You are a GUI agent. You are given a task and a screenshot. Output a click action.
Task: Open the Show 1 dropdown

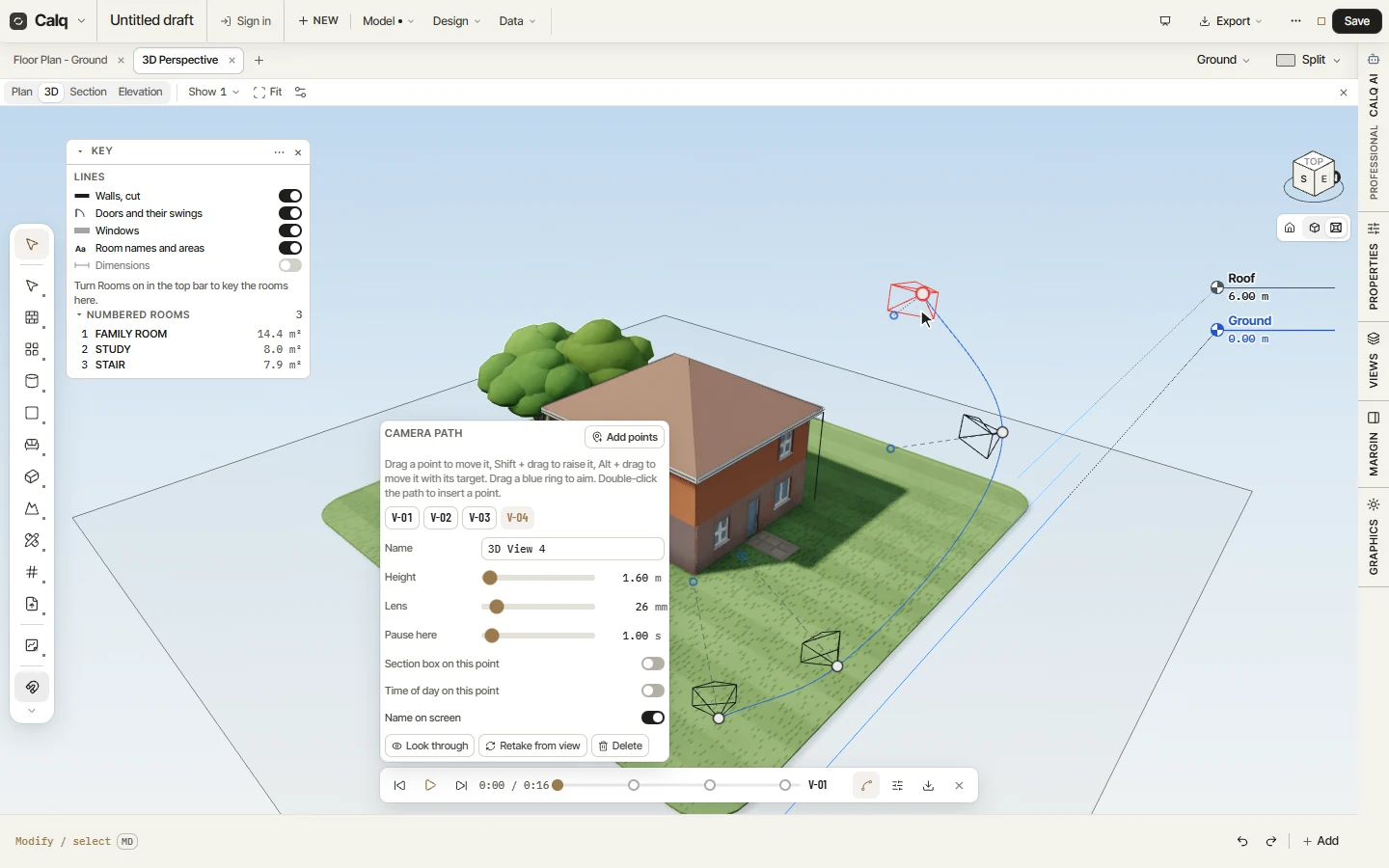pos(213,93)
